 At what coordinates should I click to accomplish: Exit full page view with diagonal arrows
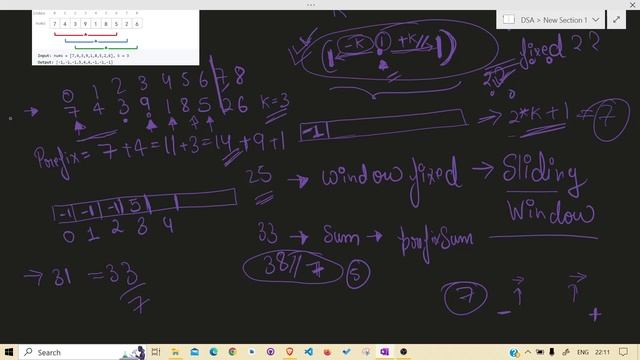(616, 19)
